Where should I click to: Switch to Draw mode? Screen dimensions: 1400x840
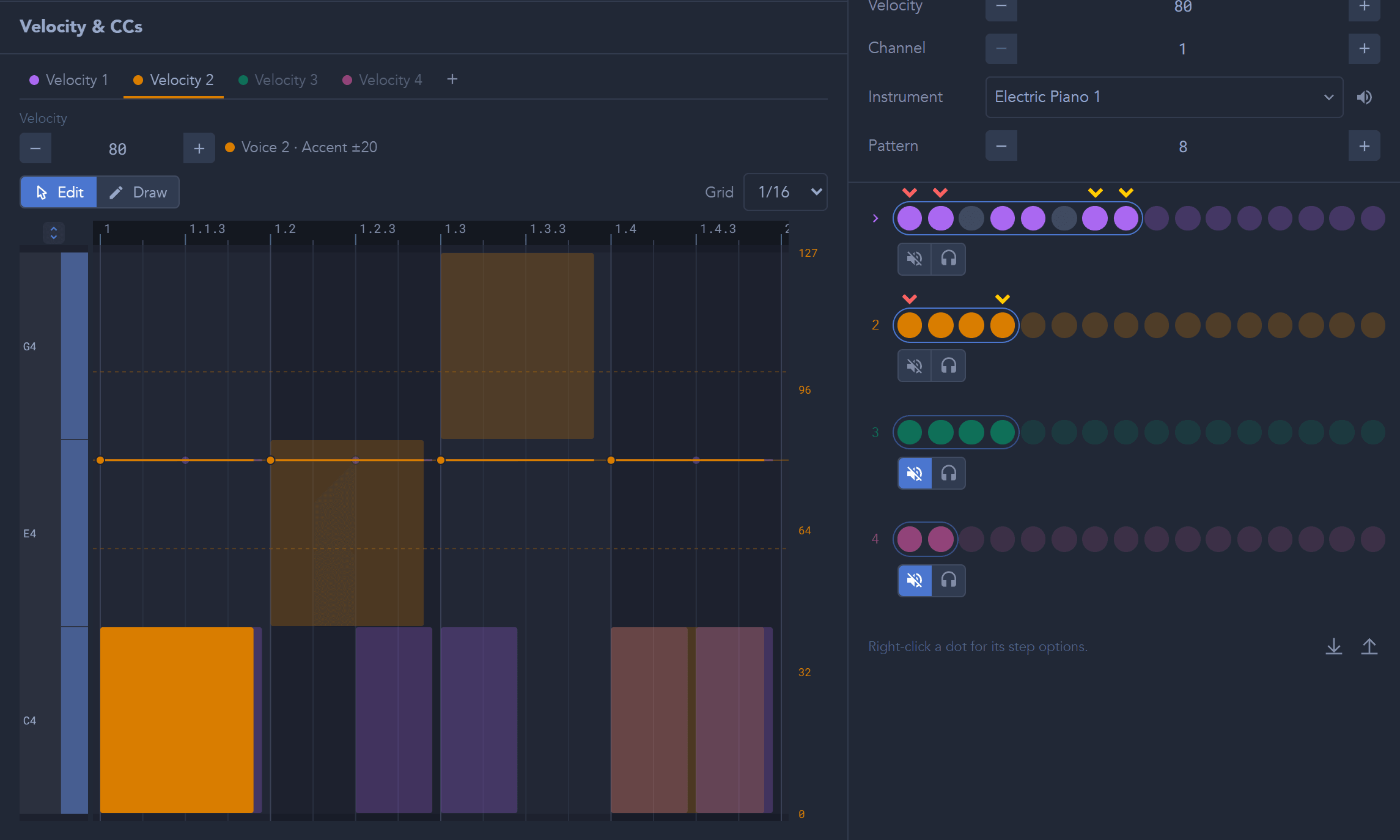tap(138, 193)
